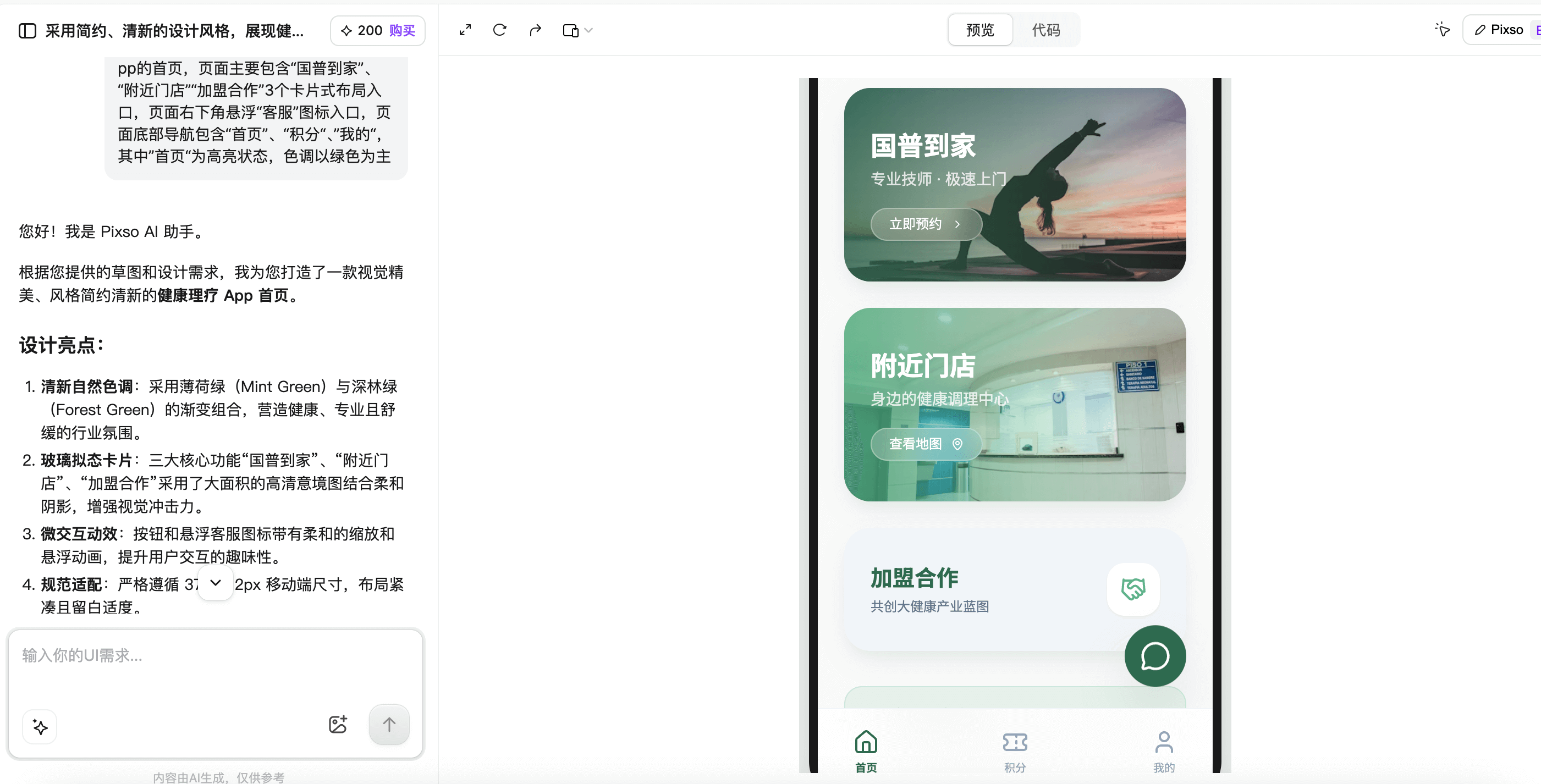Viewport: 1541px width, 784px height.
Task: Expand the edit in Pixso option
Action: coord(1499,29)
